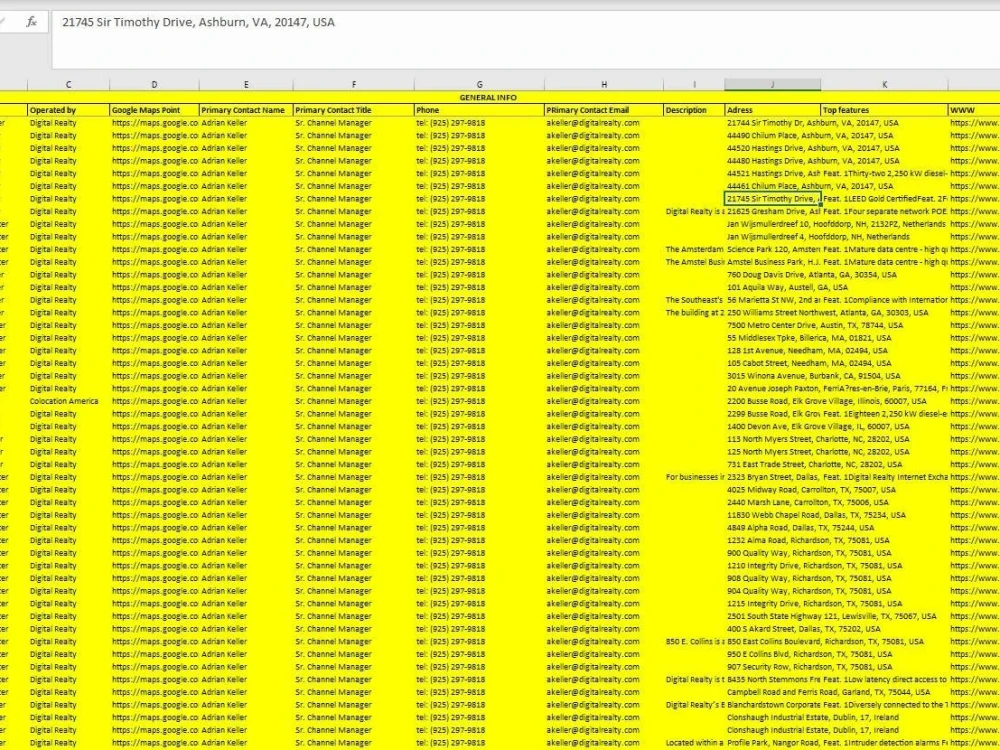
Task: Select the 'Primary Contact Name' header cell
Action: coord(246,110)
